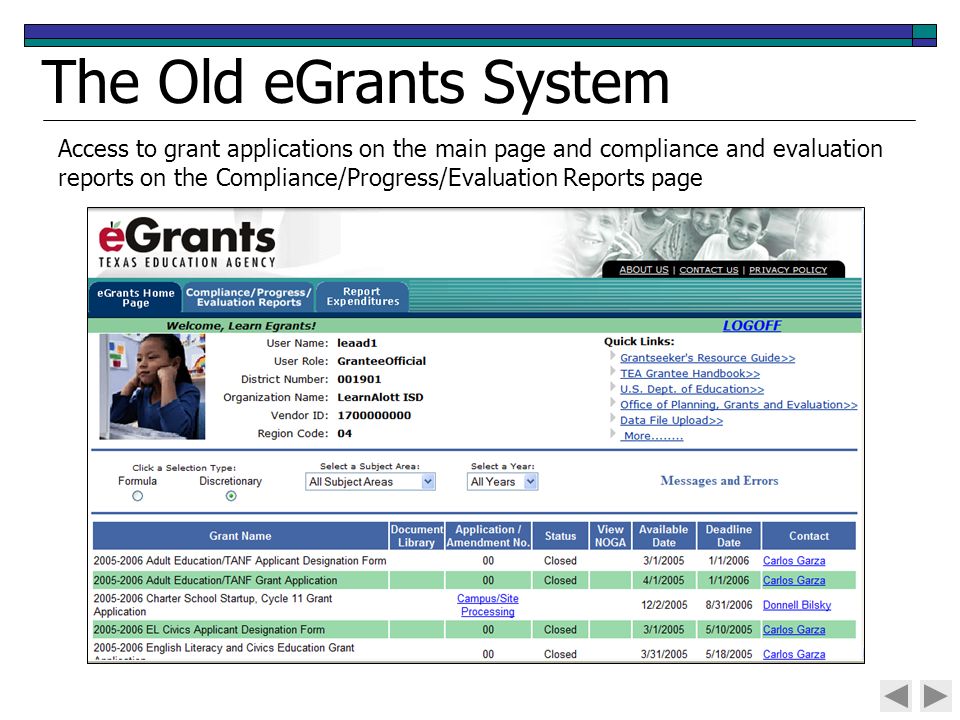Open U.S. Dept. of Education link
Image resolution: width=960 pixels, height=720 pixels.
click(x=692, y=389)
